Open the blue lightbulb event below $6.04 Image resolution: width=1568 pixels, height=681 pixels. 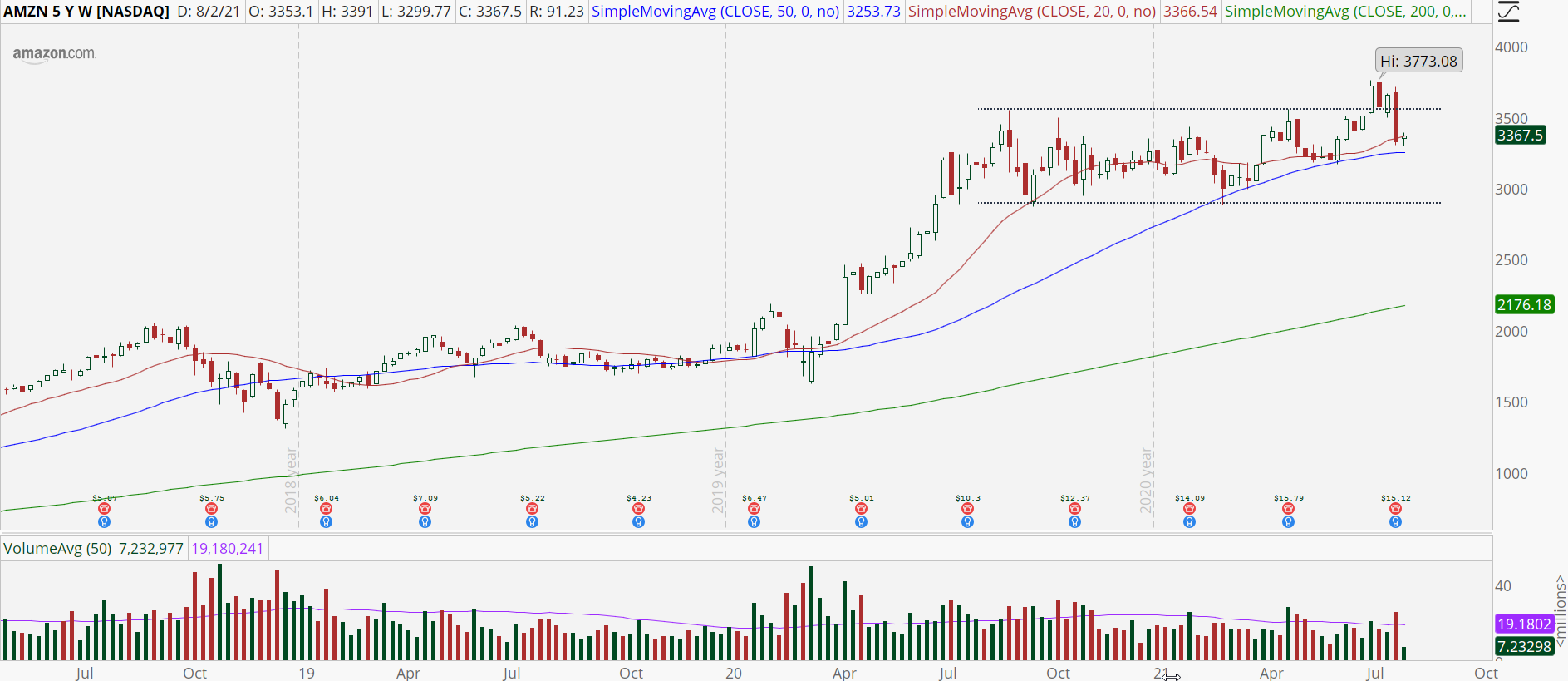(327, 522)
